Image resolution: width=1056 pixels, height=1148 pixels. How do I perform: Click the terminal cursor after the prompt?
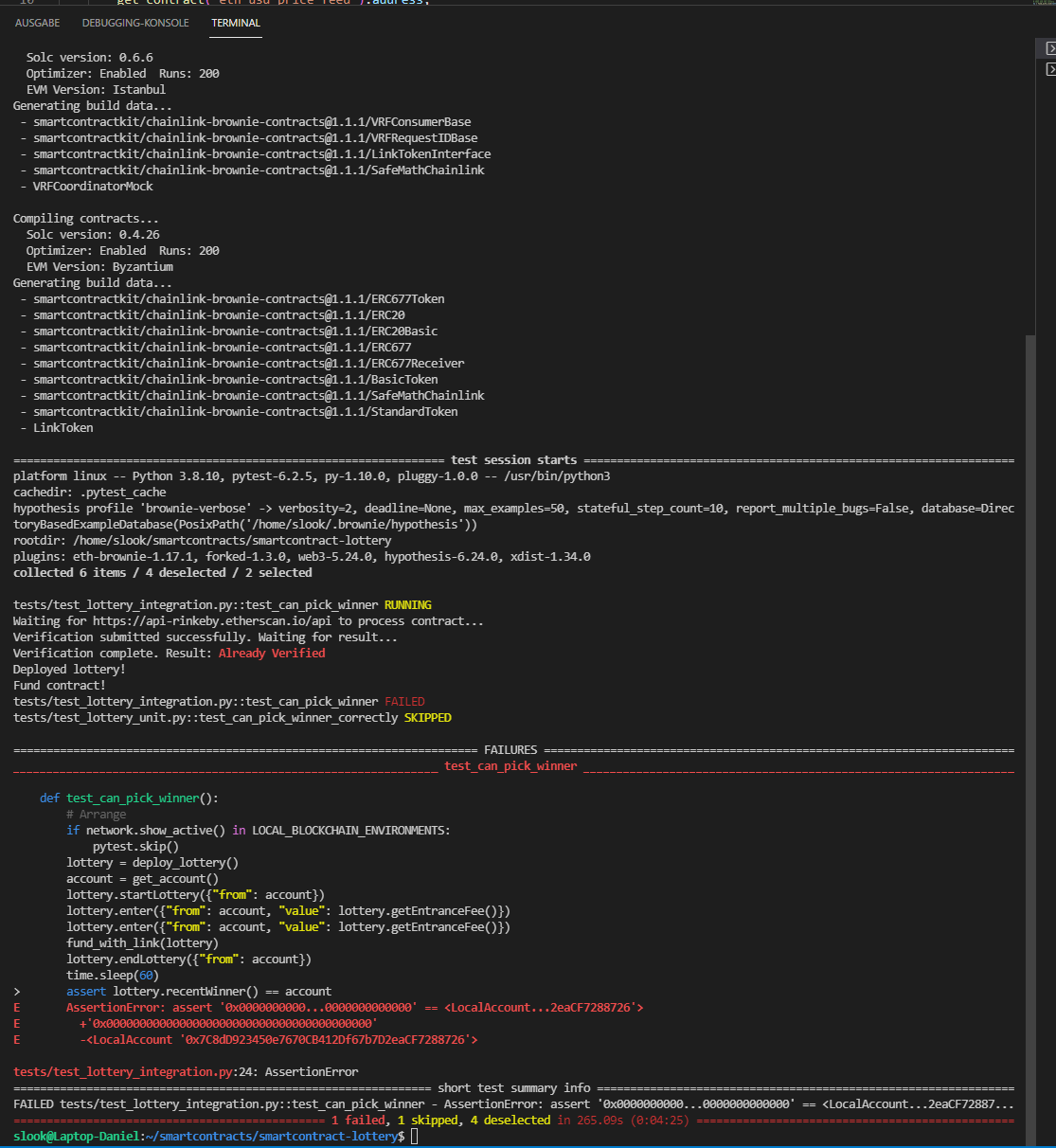pos(415,1136)
